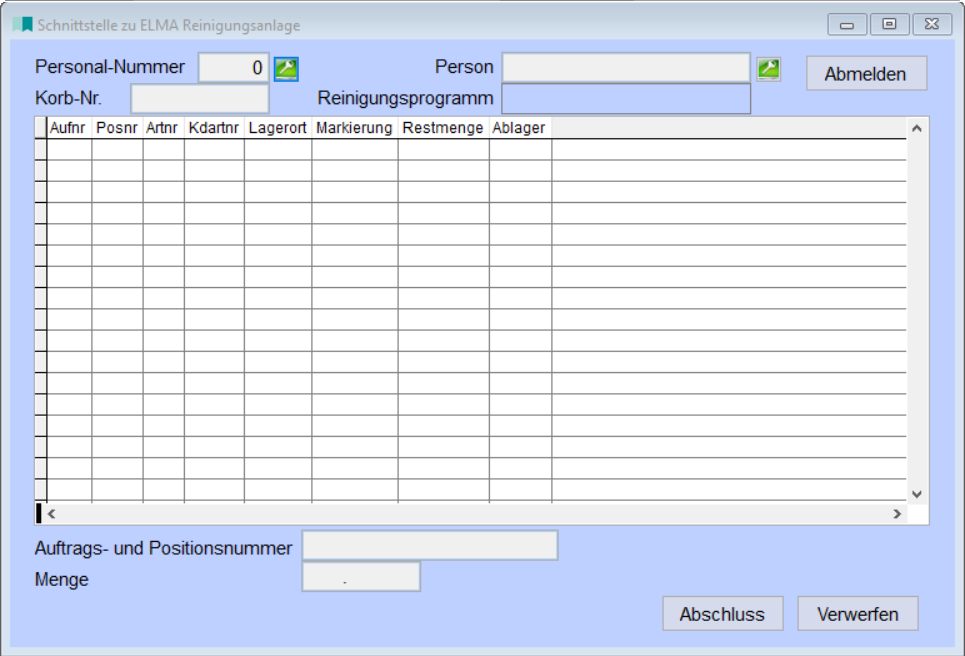Viewport: 965px width, 656px height.
Task: Select the Lagerort column header
Action: [x=277, y=128]
